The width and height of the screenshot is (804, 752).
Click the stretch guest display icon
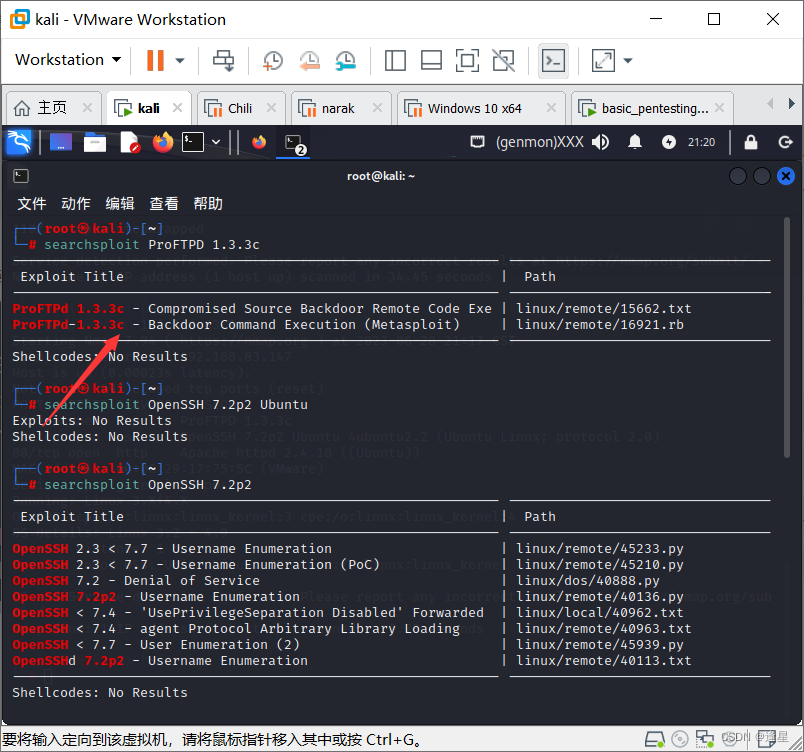(x=604, y=60)
